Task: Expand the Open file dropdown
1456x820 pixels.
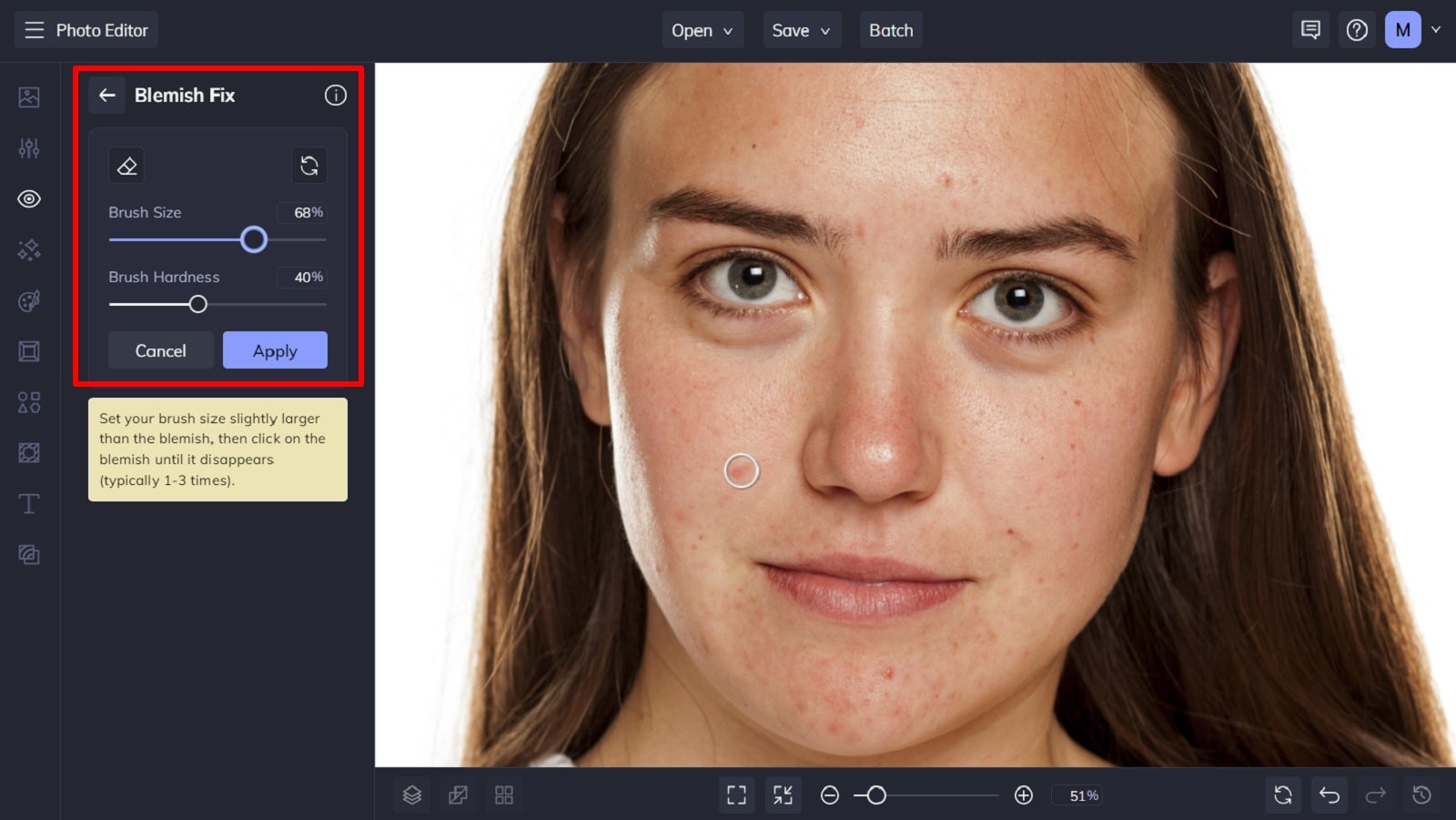Action: (x=703, y=29)
